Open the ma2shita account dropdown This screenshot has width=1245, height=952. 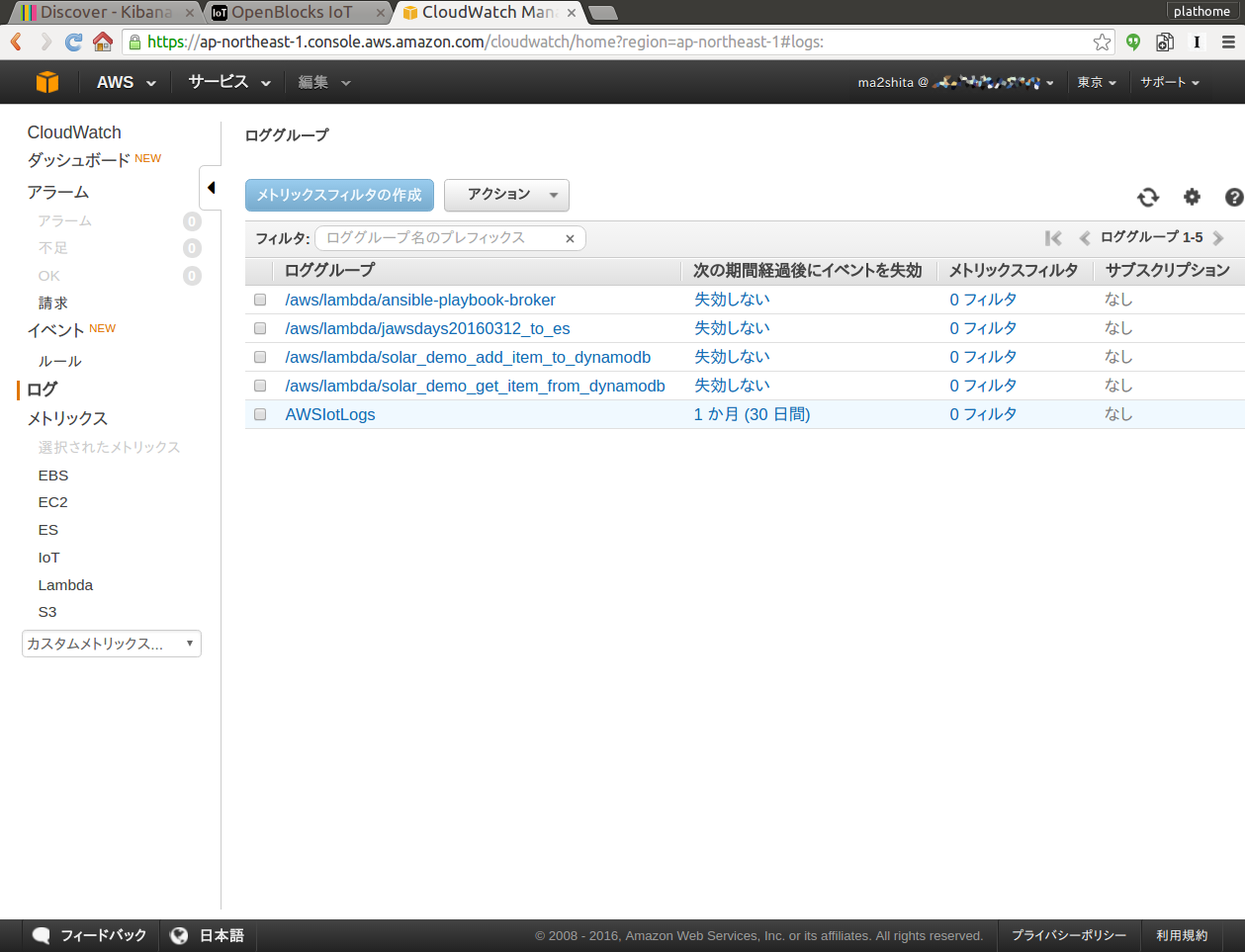click(x=955, y=82)
